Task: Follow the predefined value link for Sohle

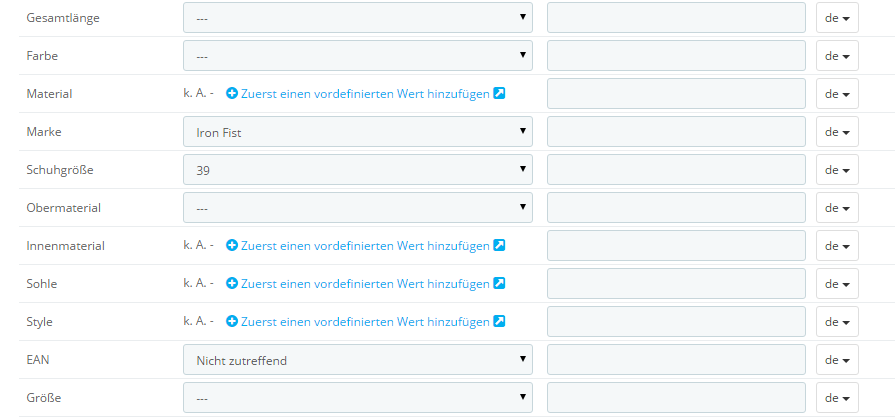Action: tap(365, 284)
